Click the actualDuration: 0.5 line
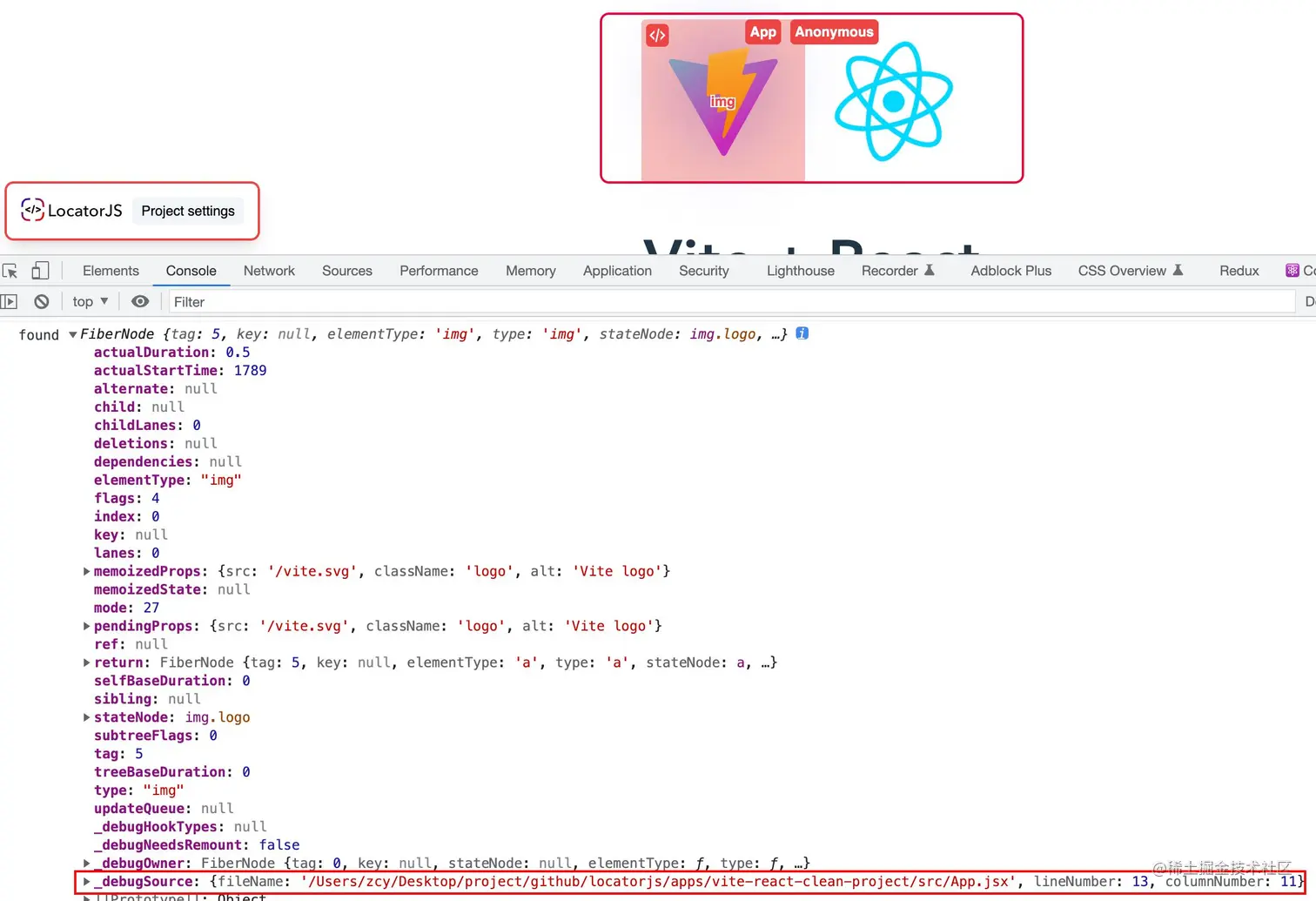Image resolution: width=1316 pixels, height=901 pixels. pos(172,353)
